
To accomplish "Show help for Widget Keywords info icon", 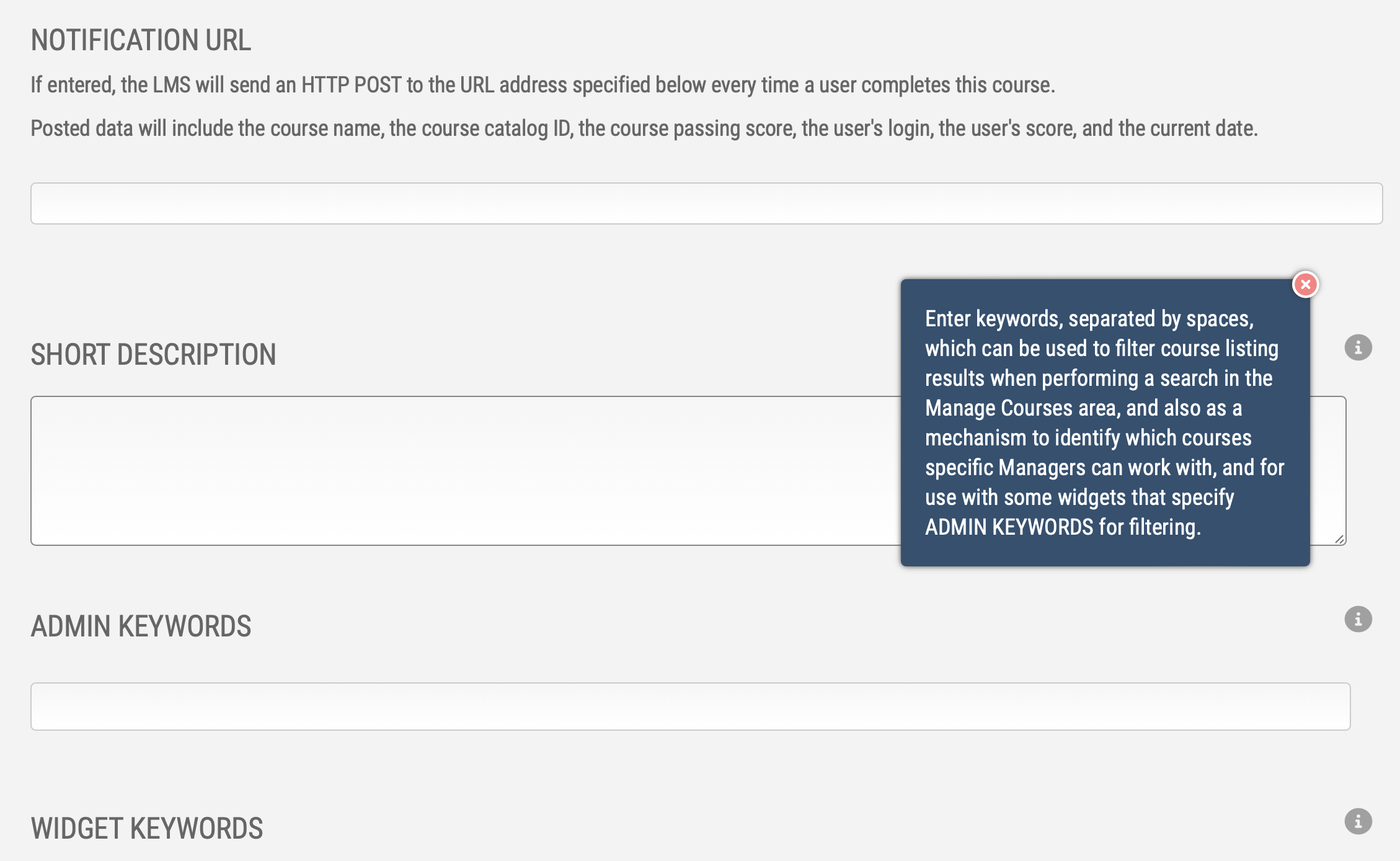I will point(1358,821).
